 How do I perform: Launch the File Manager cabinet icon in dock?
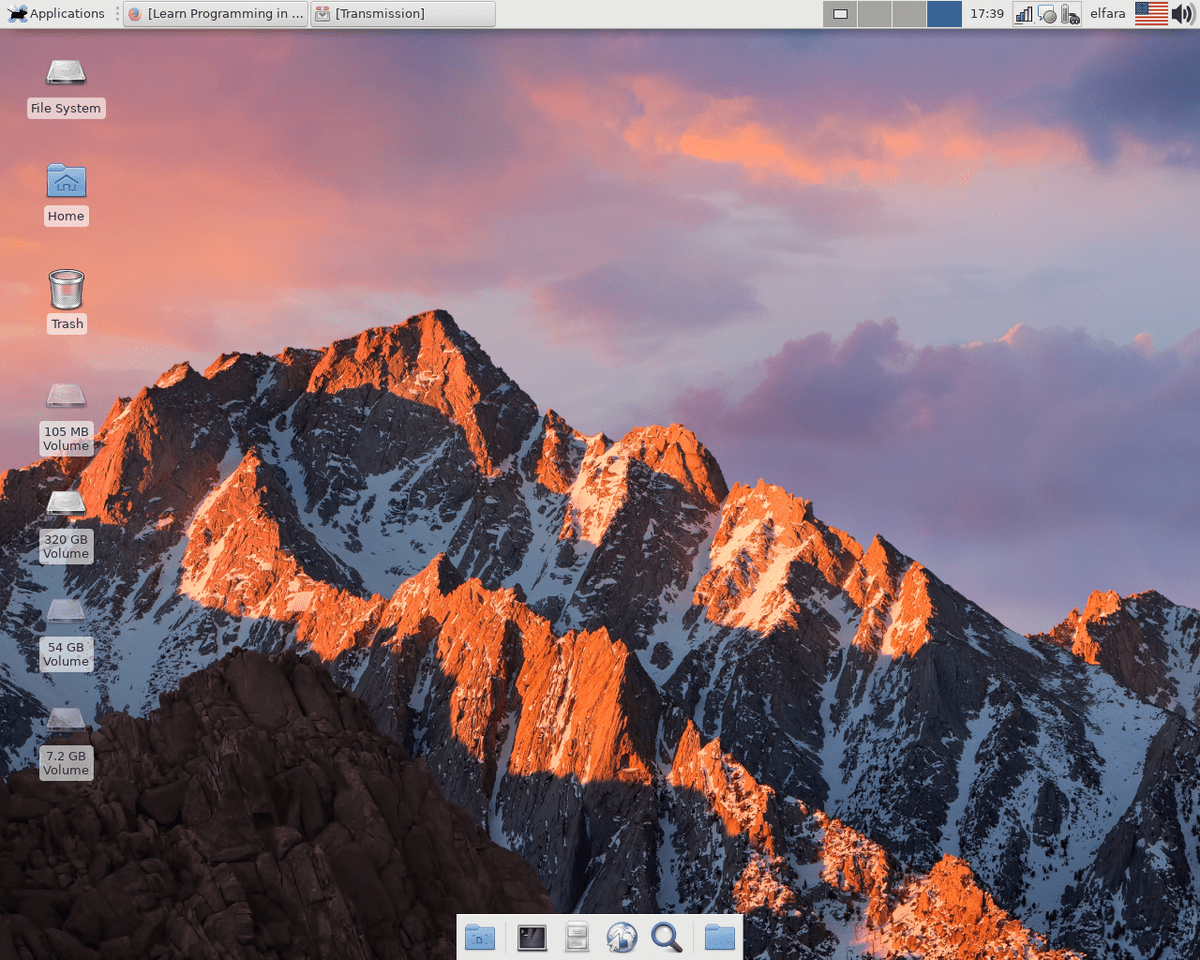click(x=577, y=937)
